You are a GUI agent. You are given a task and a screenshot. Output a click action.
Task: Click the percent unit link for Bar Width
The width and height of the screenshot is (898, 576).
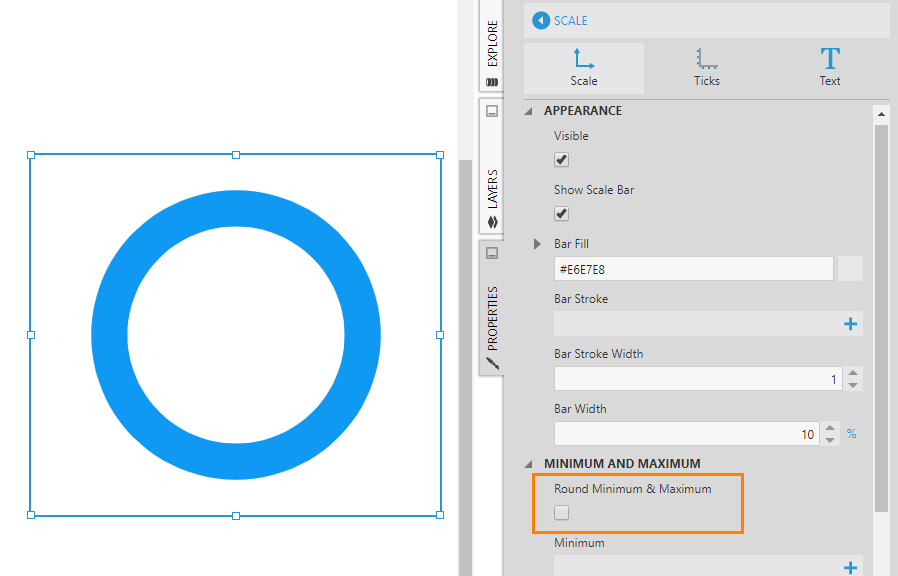tap(852, 434)
